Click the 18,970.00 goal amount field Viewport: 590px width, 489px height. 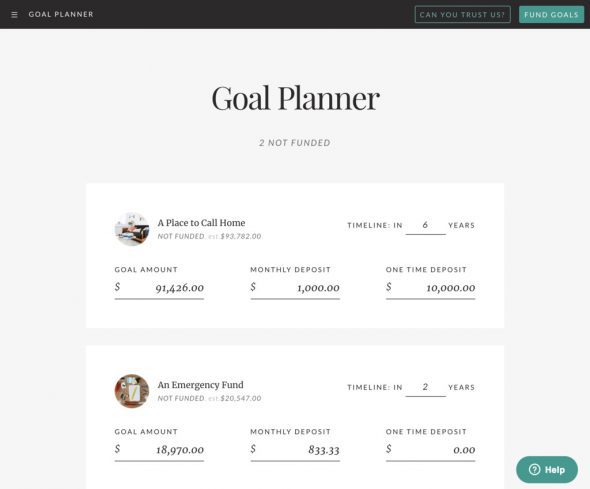pyautogui.click(x=159, y=450)
